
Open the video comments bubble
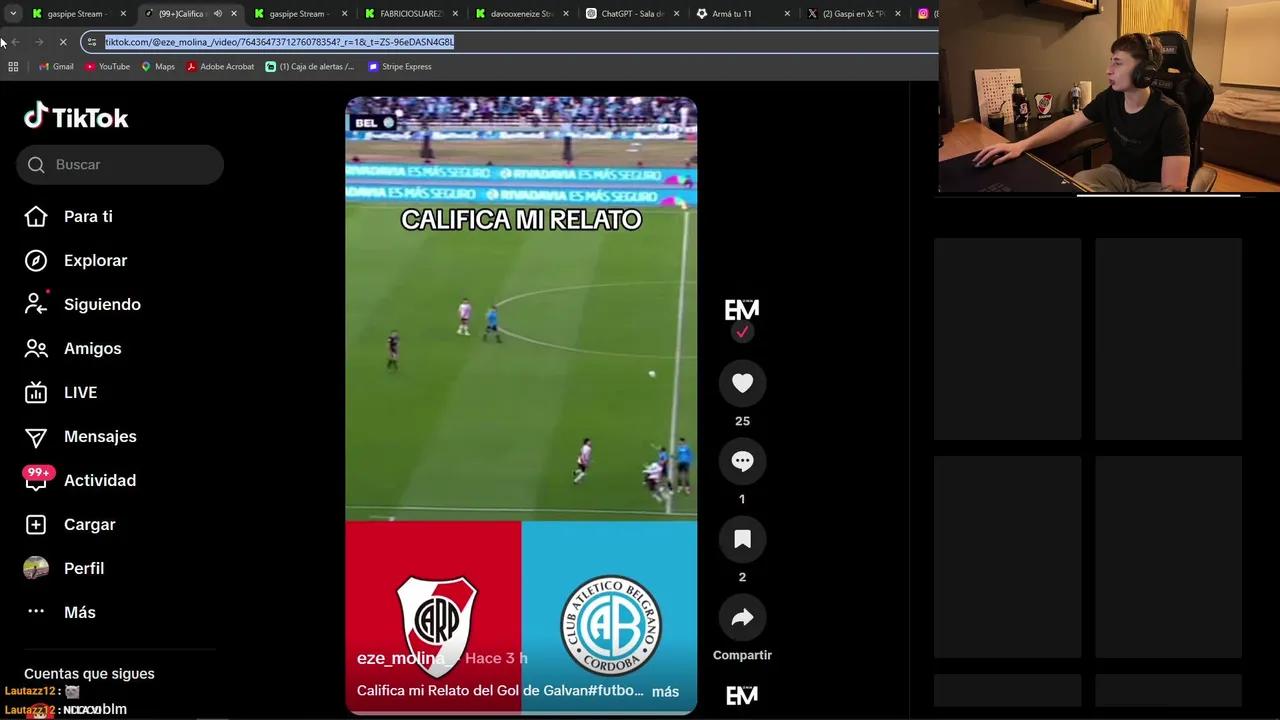point(742,461)
